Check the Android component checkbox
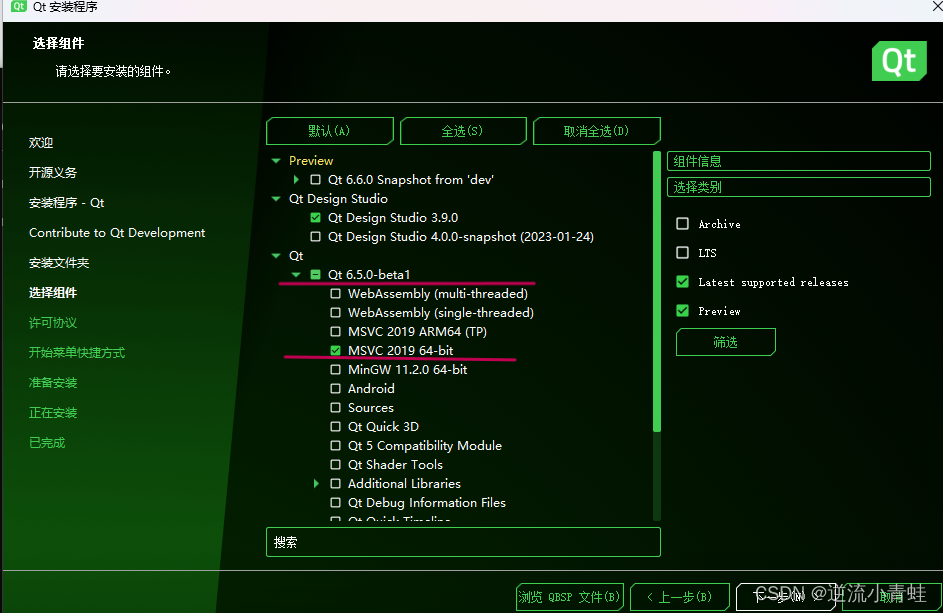The width and height of the screenshot is (943, 613). point(336,389)
